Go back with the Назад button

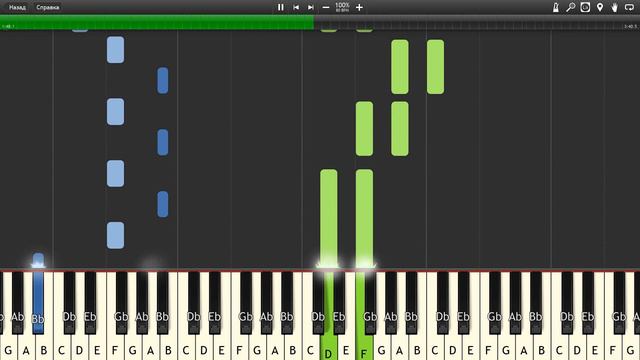coord(18,7)
